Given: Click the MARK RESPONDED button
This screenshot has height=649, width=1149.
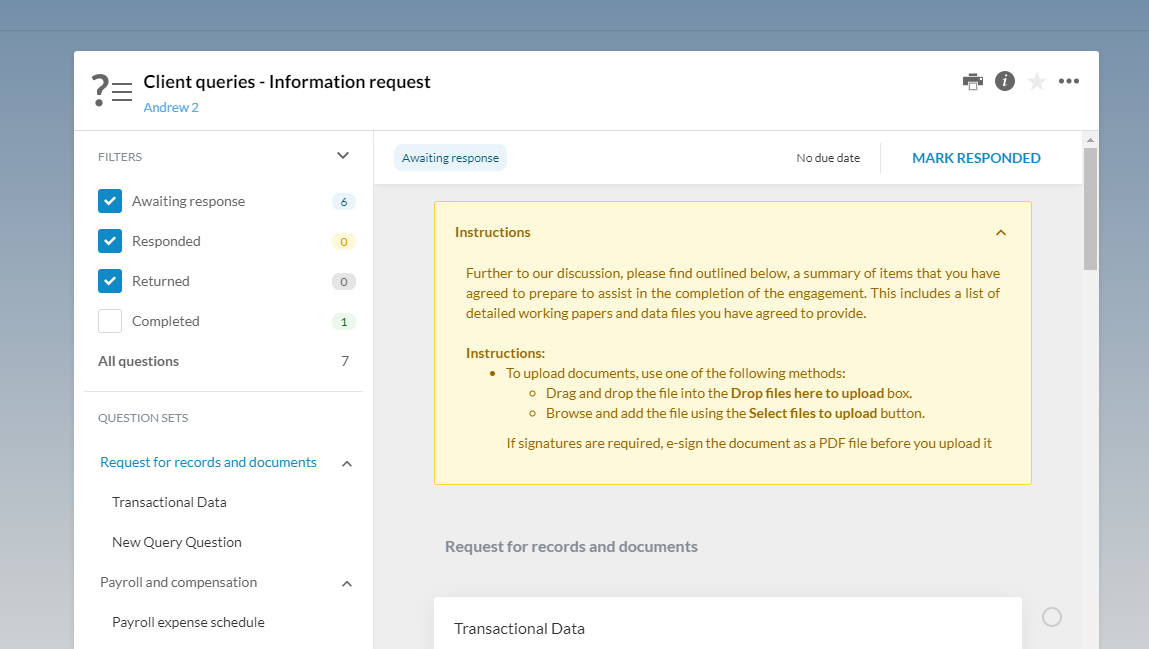Looking at the screenshot, I should [976, 157].
